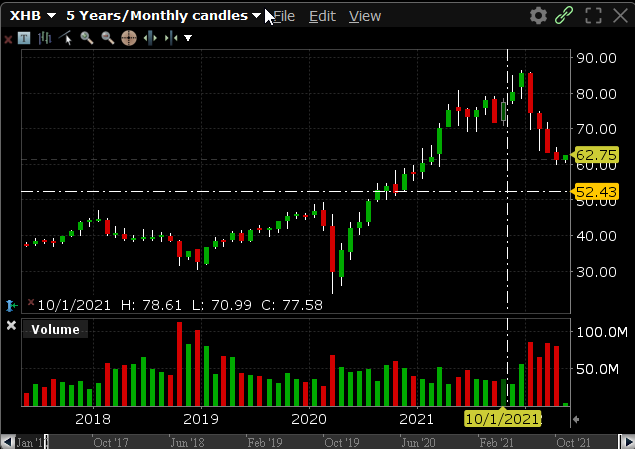Click the 100.0M volume axis label
Image resolution: width=635 pixels, height=449 pixels.
pyautogui.click(x=602, y=332)
